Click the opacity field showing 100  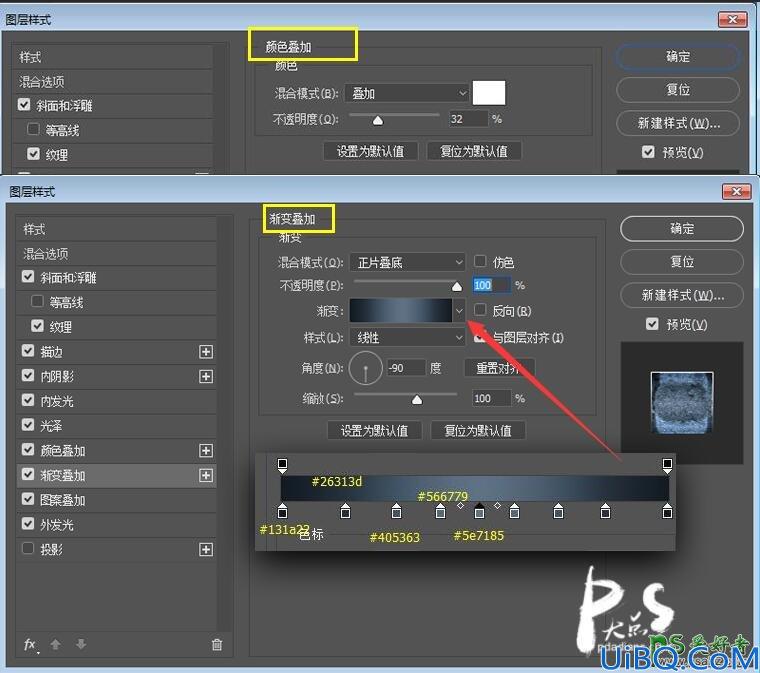click(x=491, y=285)
